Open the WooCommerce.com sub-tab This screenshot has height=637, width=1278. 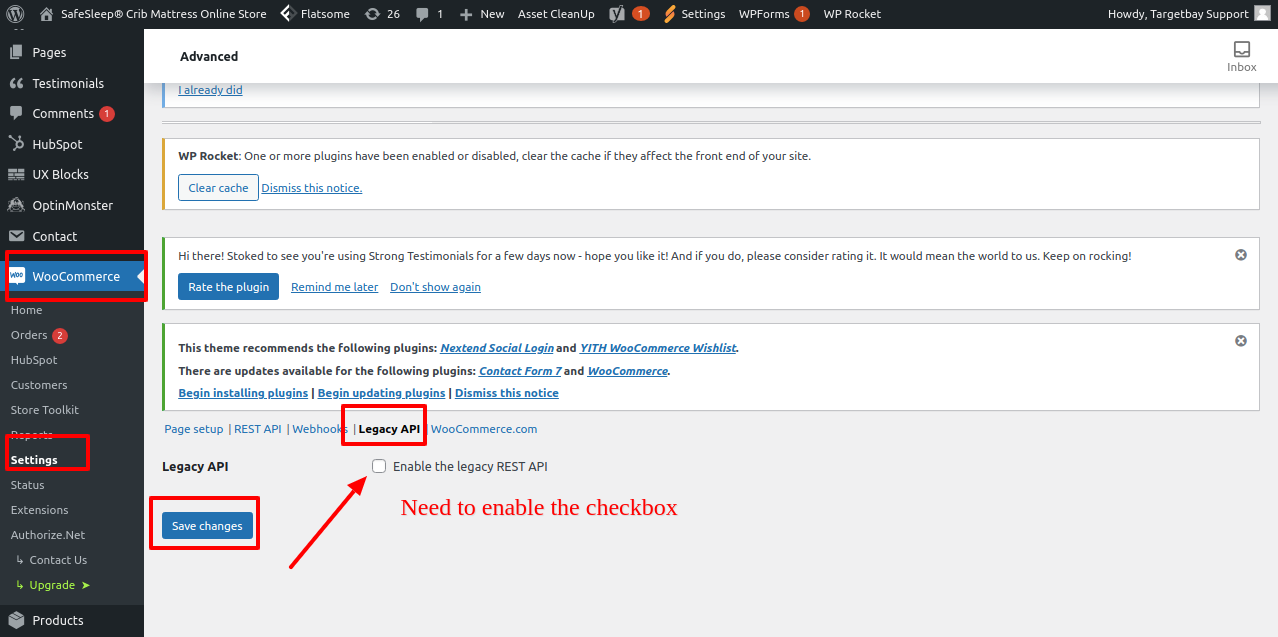(x=484, y=429)
